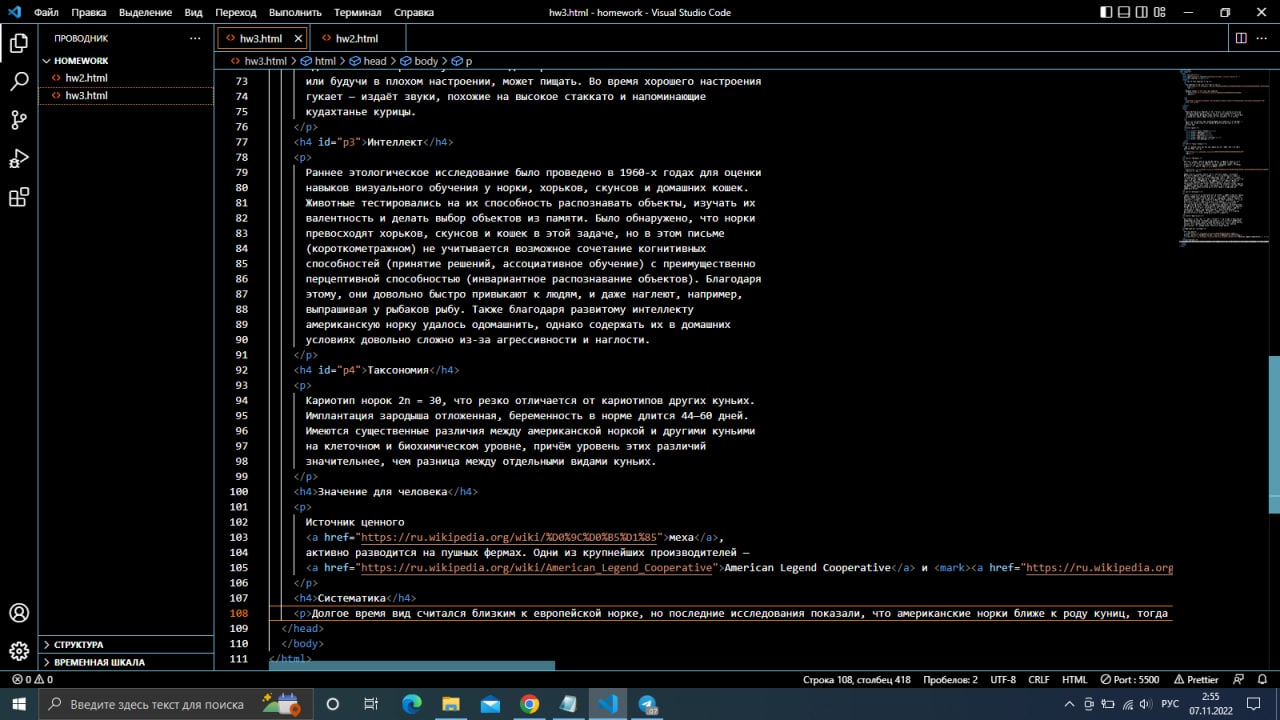Screen dimensions: 1280x720
Task: Toggle the bottom panel layout button
Action: coord(1125,12)
